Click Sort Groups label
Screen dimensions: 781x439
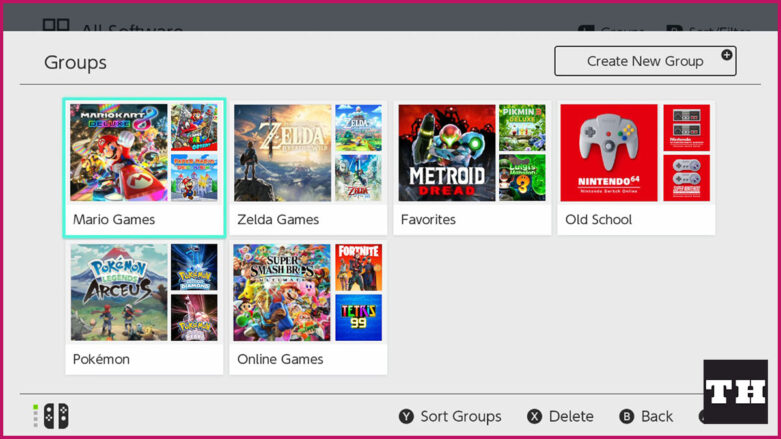tap(461, 416)
